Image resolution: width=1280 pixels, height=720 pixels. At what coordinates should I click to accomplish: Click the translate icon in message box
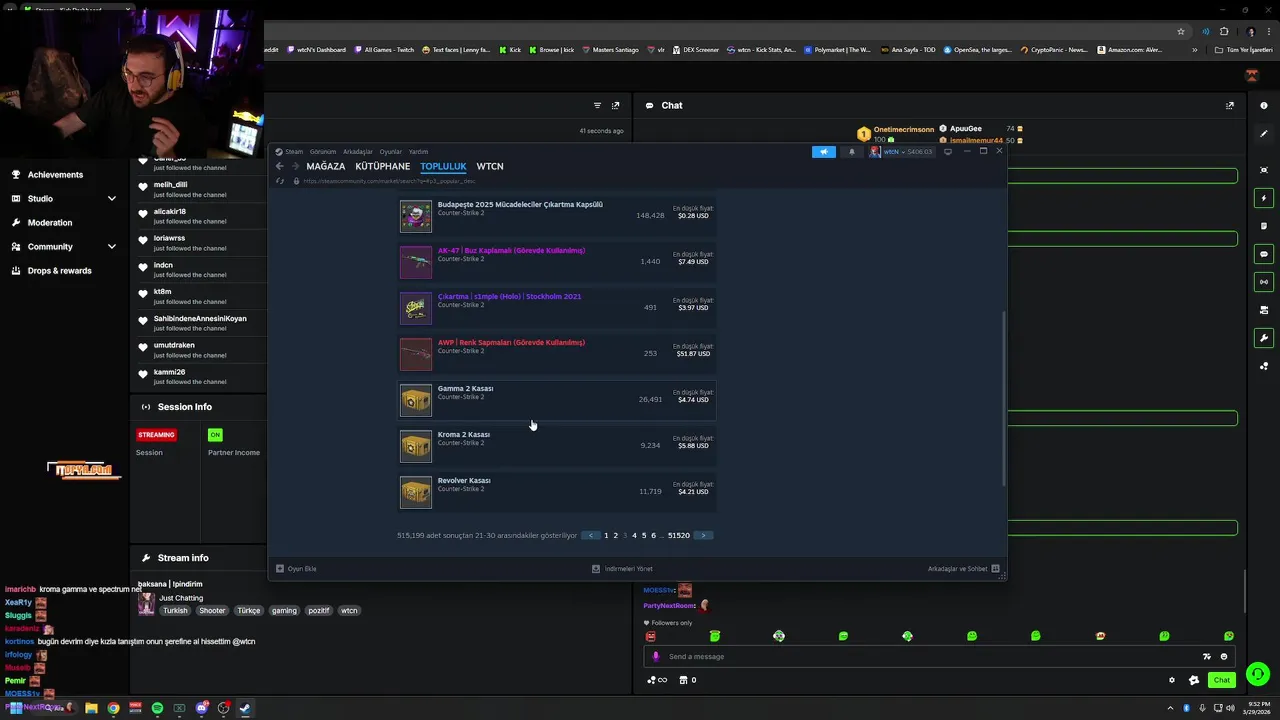click(1207, 657)
